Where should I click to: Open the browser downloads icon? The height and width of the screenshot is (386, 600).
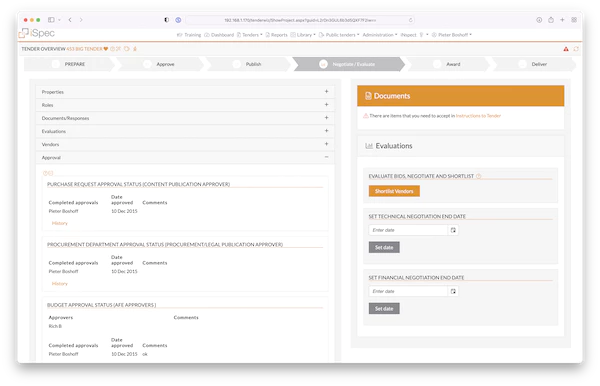[x=539, y=20]
